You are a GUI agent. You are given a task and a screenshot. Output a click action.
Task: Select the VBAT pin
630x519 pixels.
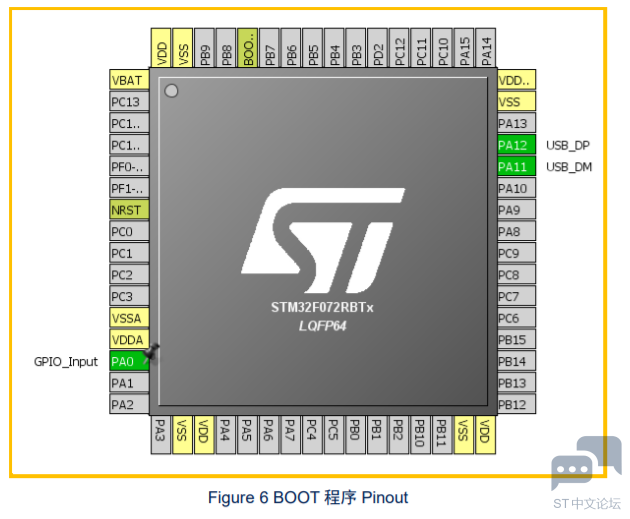point(129,80)
